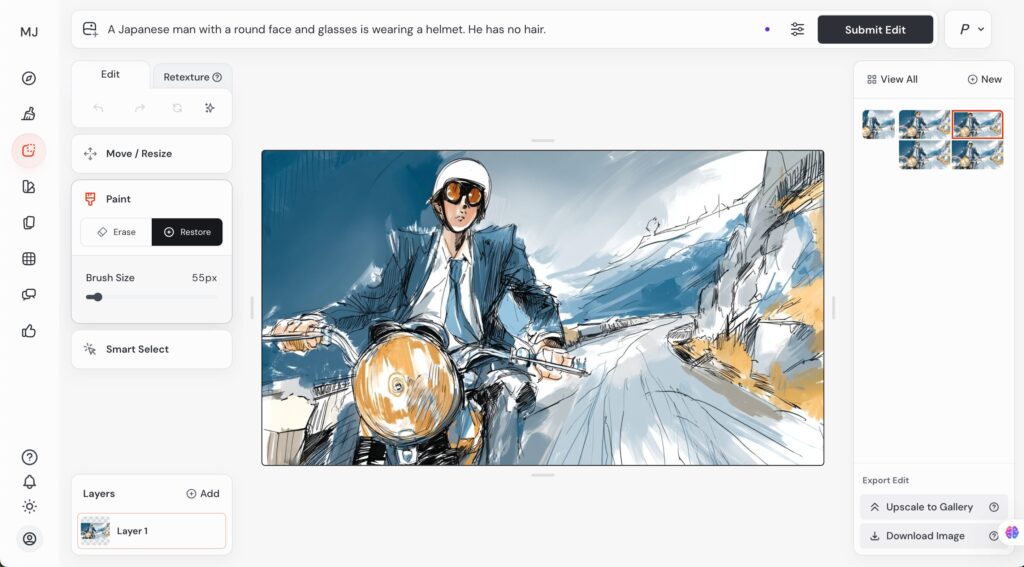Image resolution: width=1024 pixels, height=567 pixels.
Task: Click the thumbs-up rating sidebar icon
Action: [x=29, y=331]
